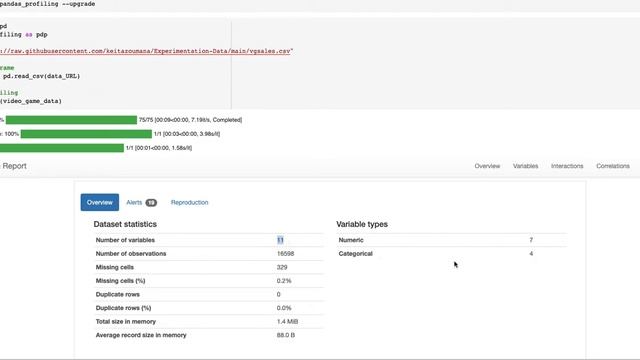Click Average record size value 88.0 B

coord(286,335)
